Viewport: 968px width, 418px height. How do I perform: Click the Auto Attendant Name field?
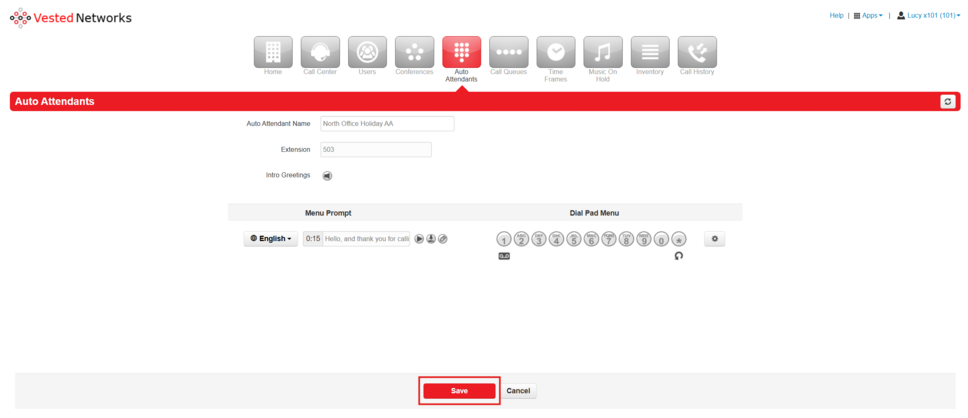pyautogui.click(x=387, y=124)
